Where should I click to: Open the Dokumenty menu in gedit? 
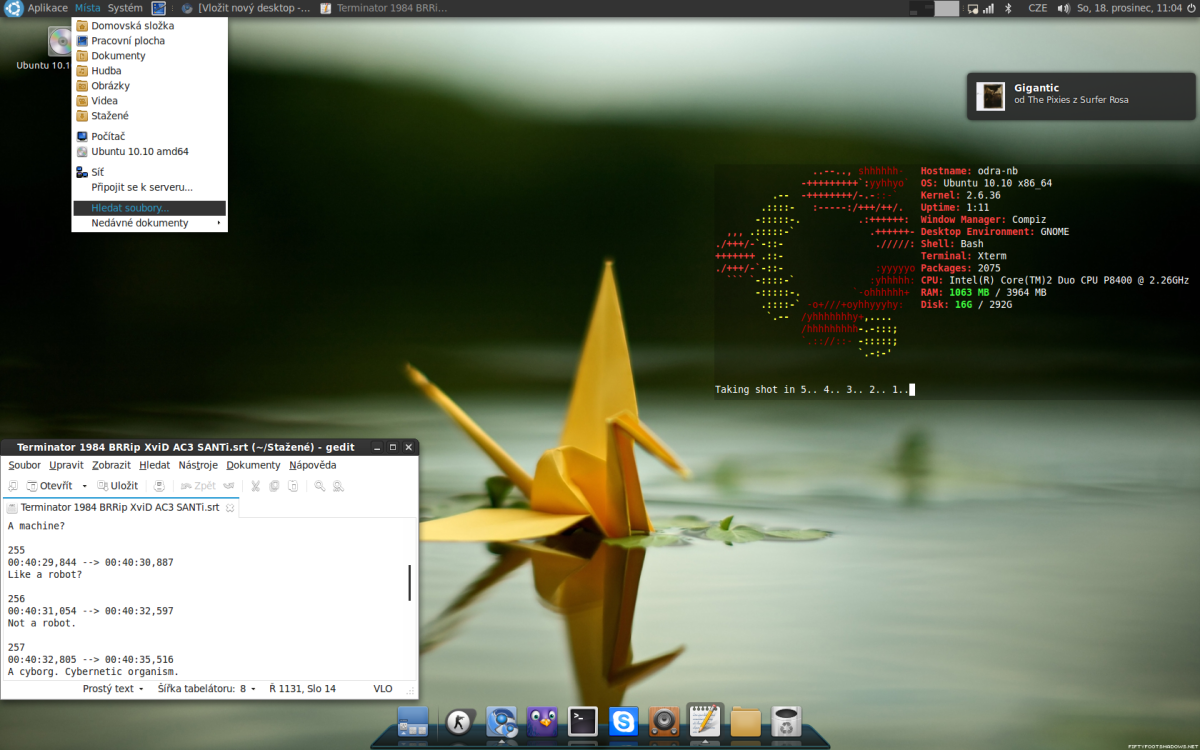pyautogui.click(x=253, y=465)
